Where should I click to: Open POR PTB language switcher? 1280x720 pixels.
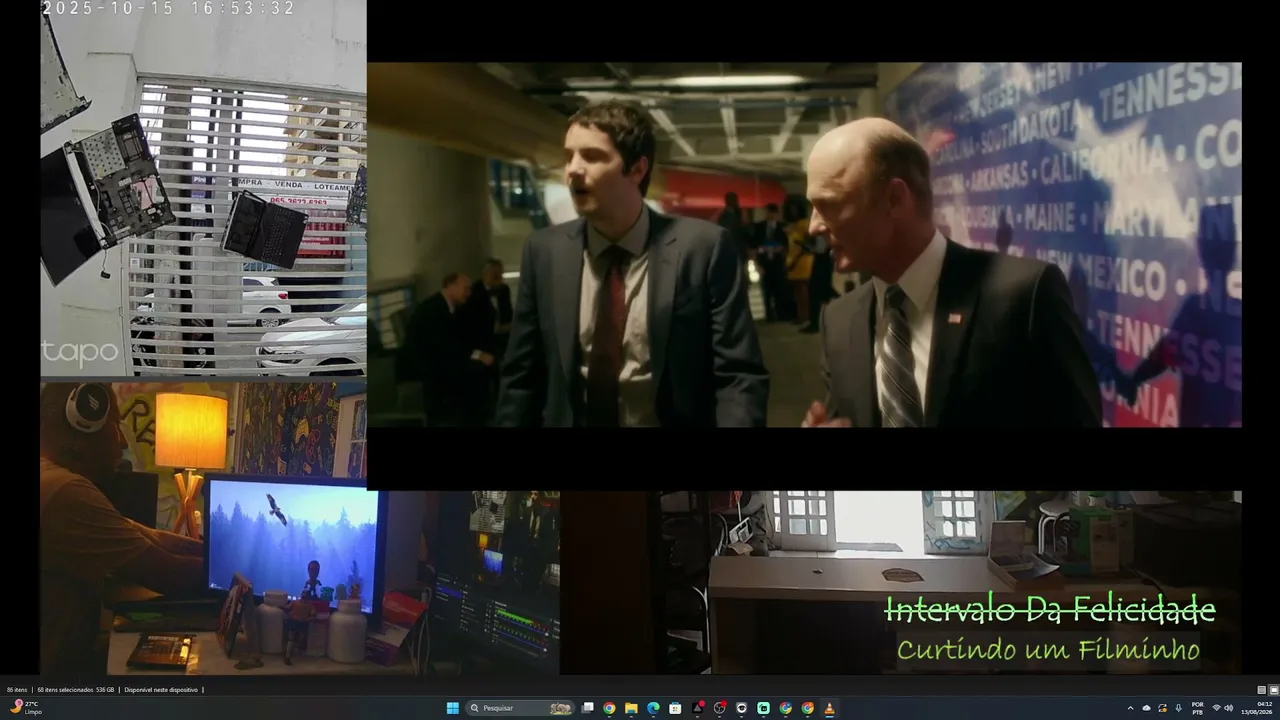click(1198, 708)
